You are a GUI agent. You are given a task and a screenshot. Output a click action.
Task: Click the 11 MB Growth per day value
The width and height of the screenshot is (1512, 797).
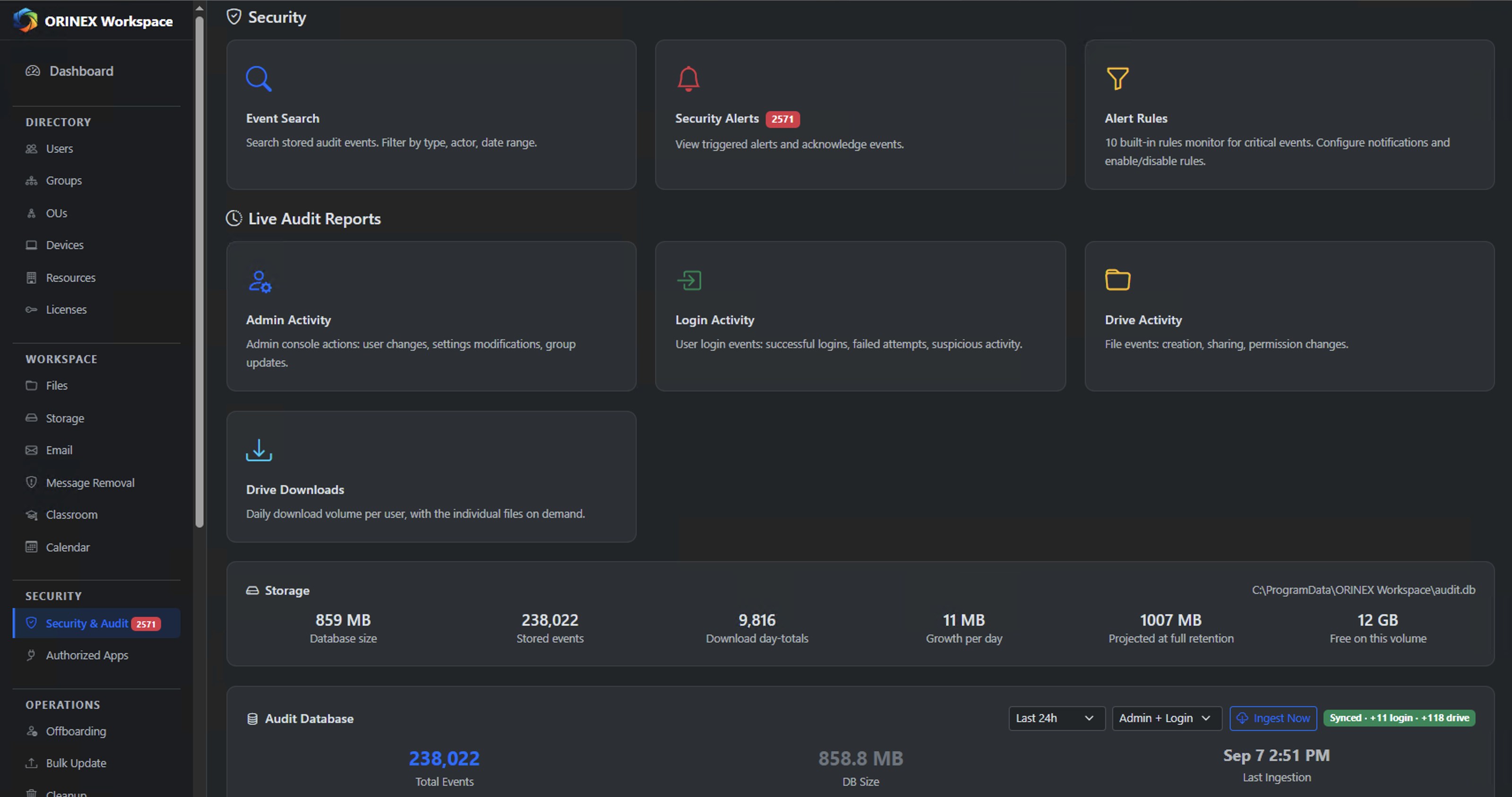(x=964, y=620)
